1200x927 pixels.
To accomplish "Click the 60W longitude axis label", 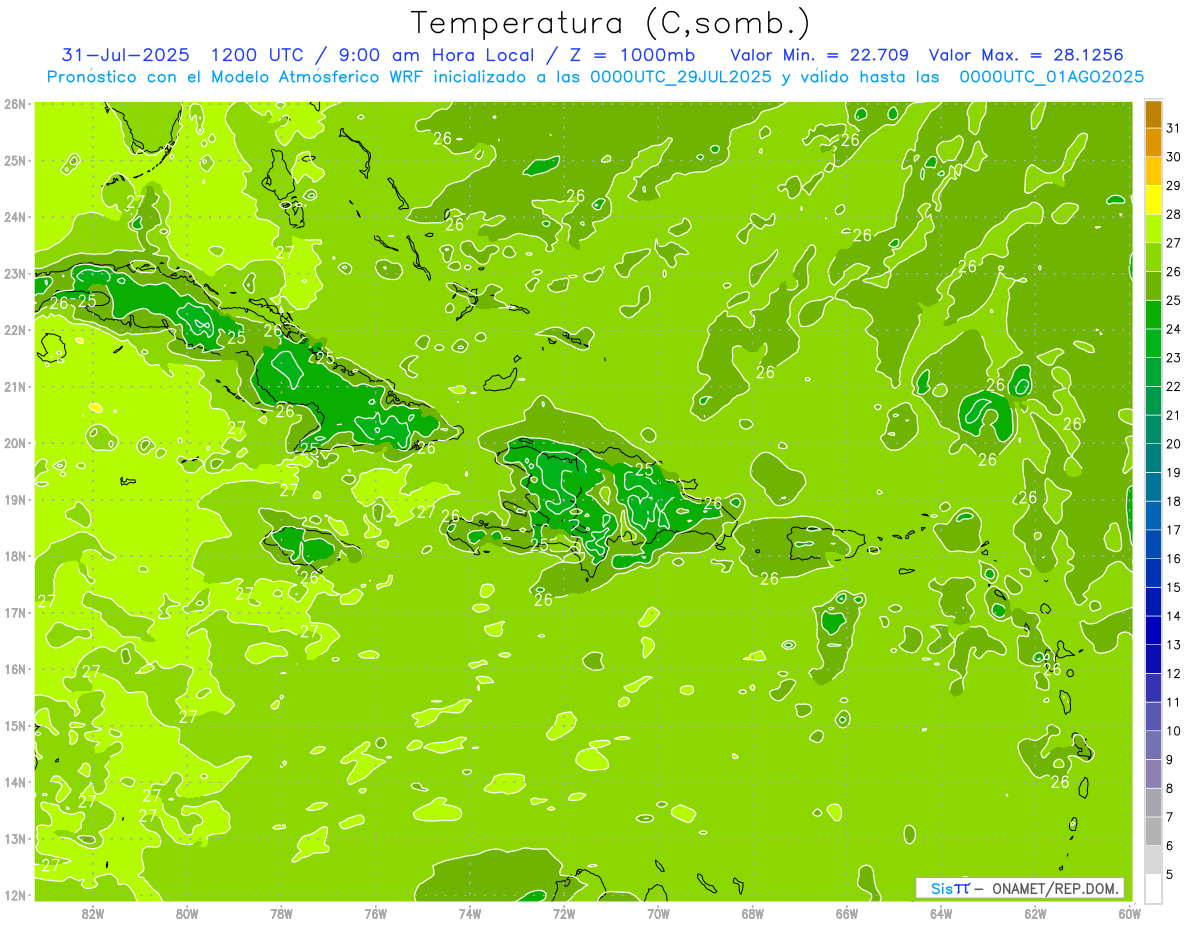I will [x=1129, y=913].
